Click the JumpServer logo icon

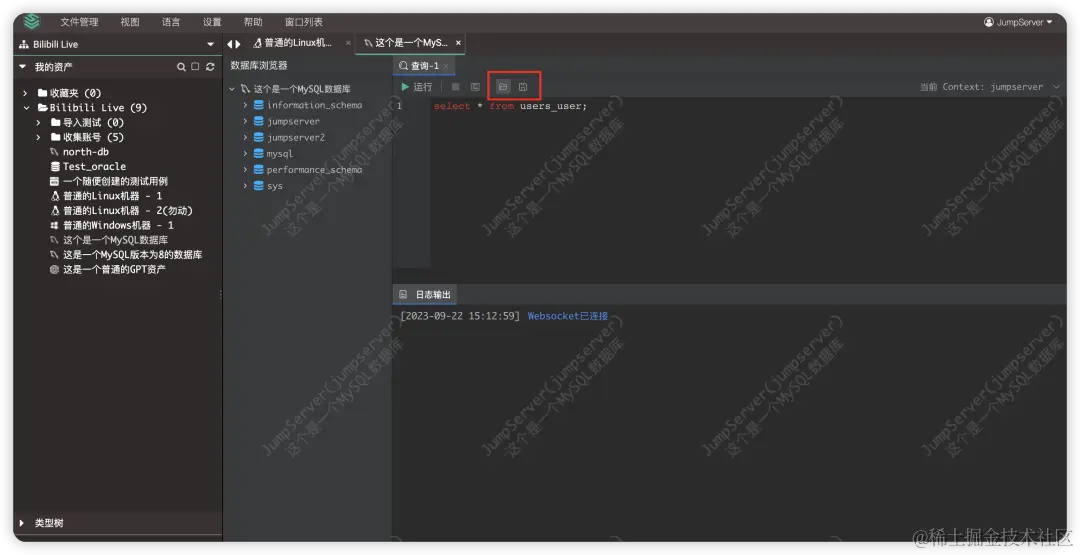[32, 21]
